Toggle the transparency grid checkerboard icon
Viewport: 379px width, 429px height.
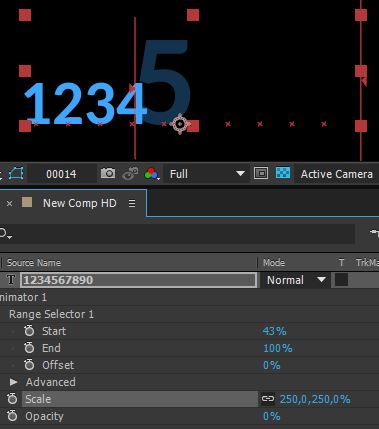(x=283, y=173)
